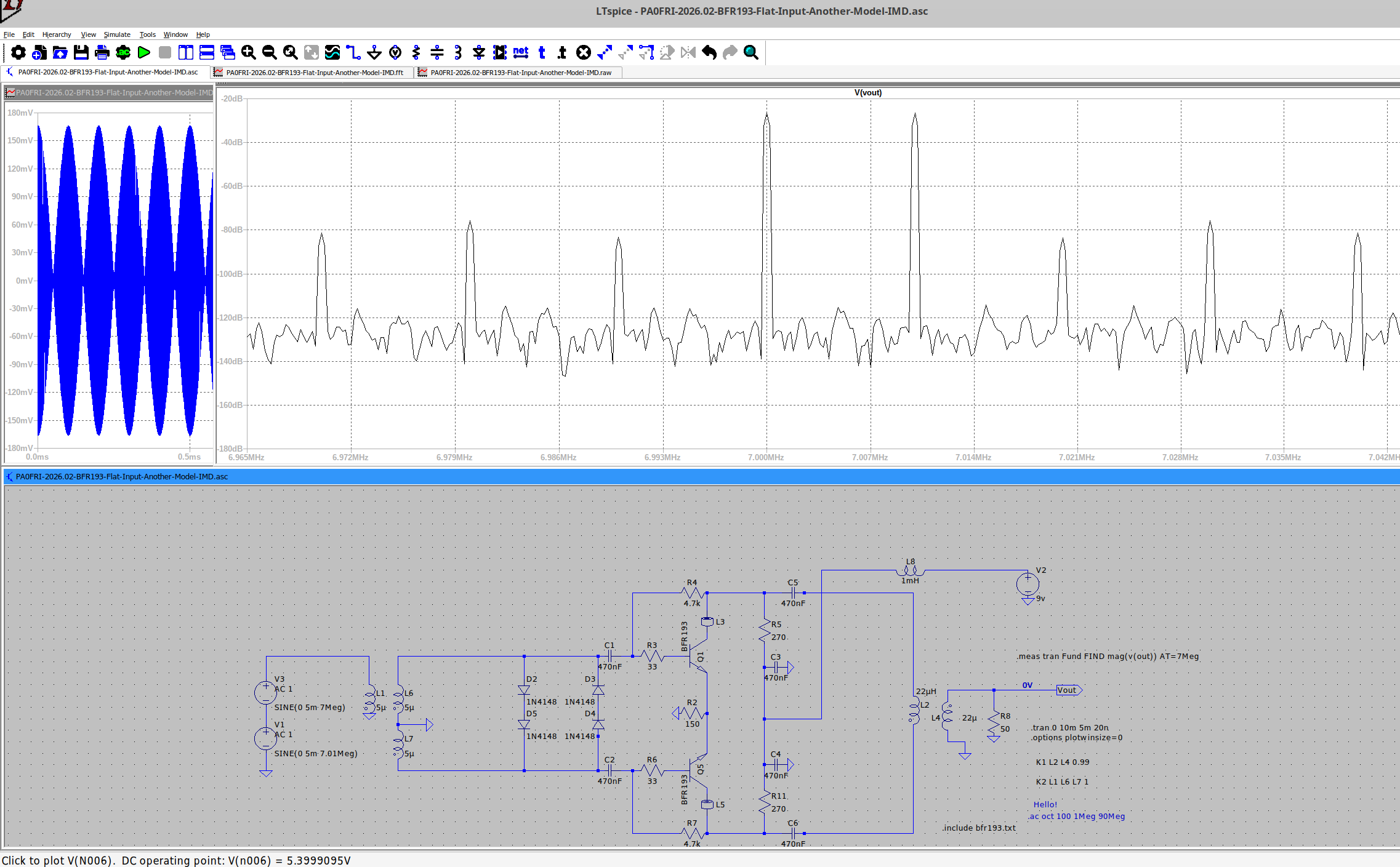Place a ground symbol
The width and height of the screenshot is (1400, 867).
click(374, 53)
